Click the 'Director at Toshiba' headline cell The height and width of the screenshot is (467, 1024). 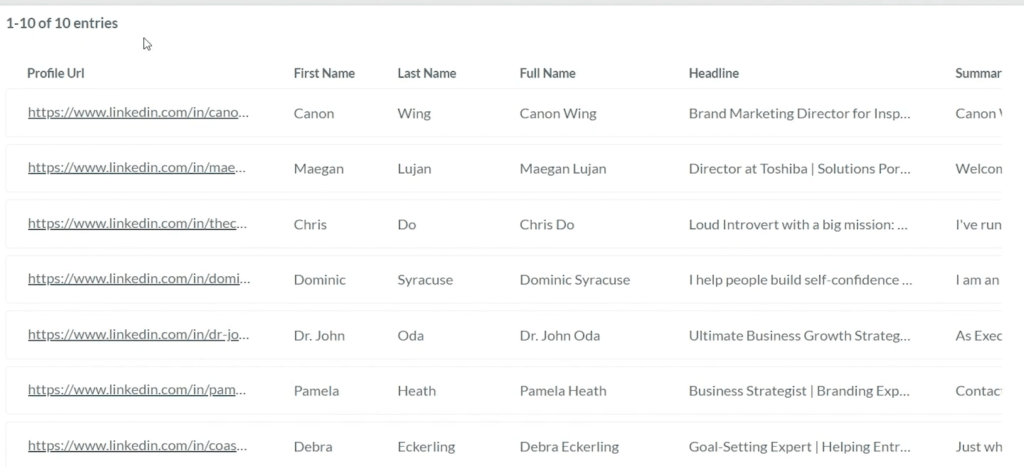pyautogui.click(x=799, y=169)
